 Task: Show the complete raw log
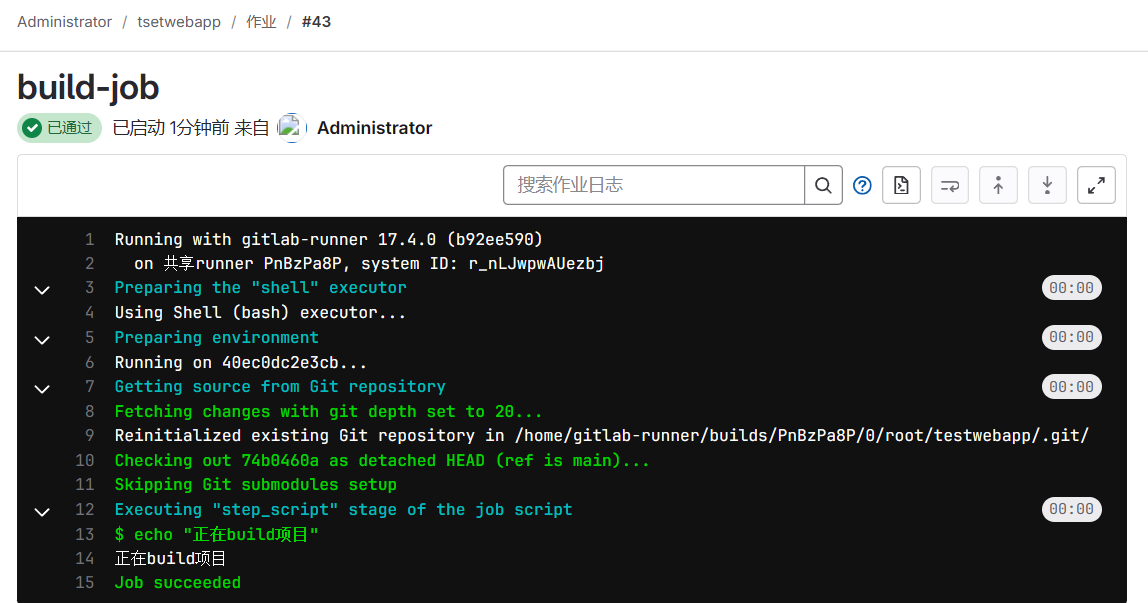click(x=901, y=185)
